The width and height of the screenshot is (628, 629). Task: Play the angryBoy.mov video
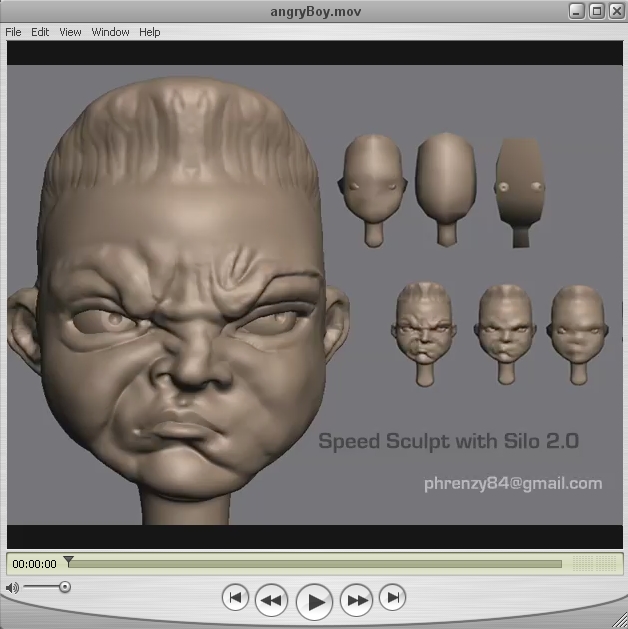pos(314,602)
